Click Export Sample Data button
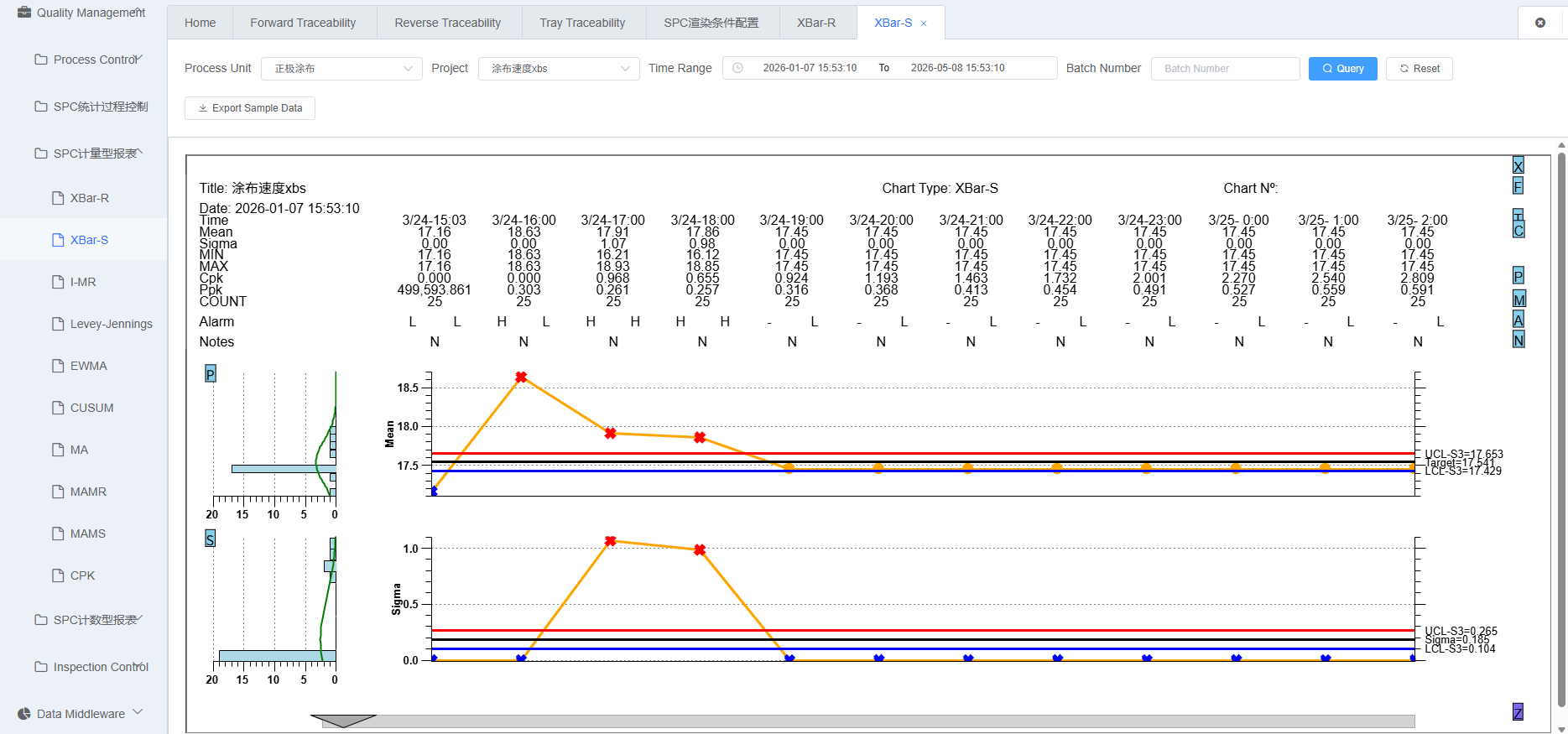This screenshot has height=734, width=1568. (x=250, y=108)
